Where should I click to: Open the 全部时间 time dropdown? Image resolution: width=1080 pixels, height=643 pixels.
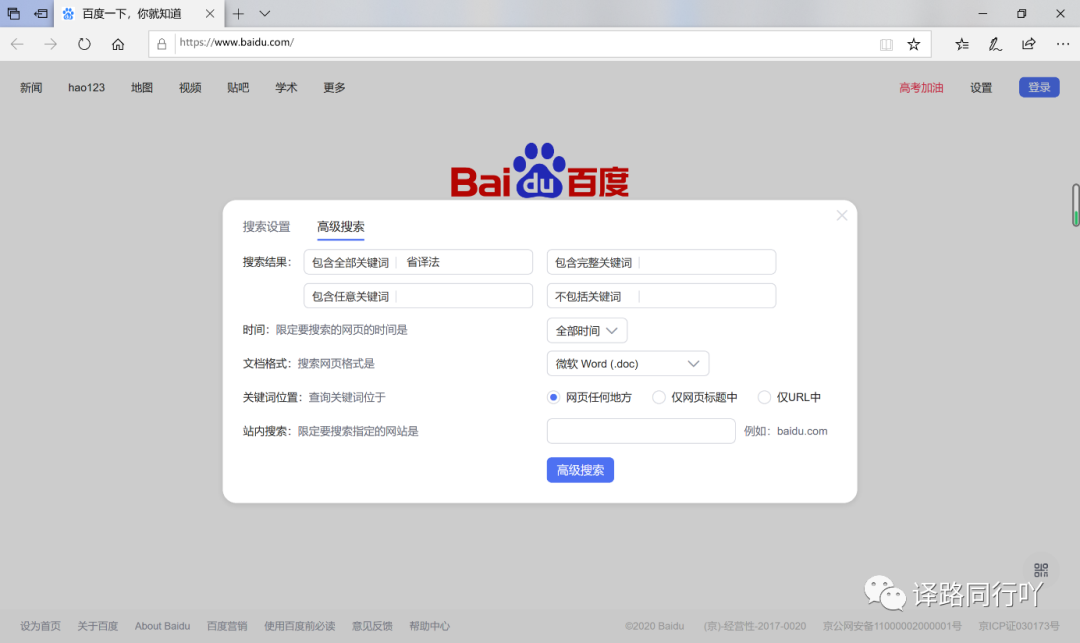(587, 330)
